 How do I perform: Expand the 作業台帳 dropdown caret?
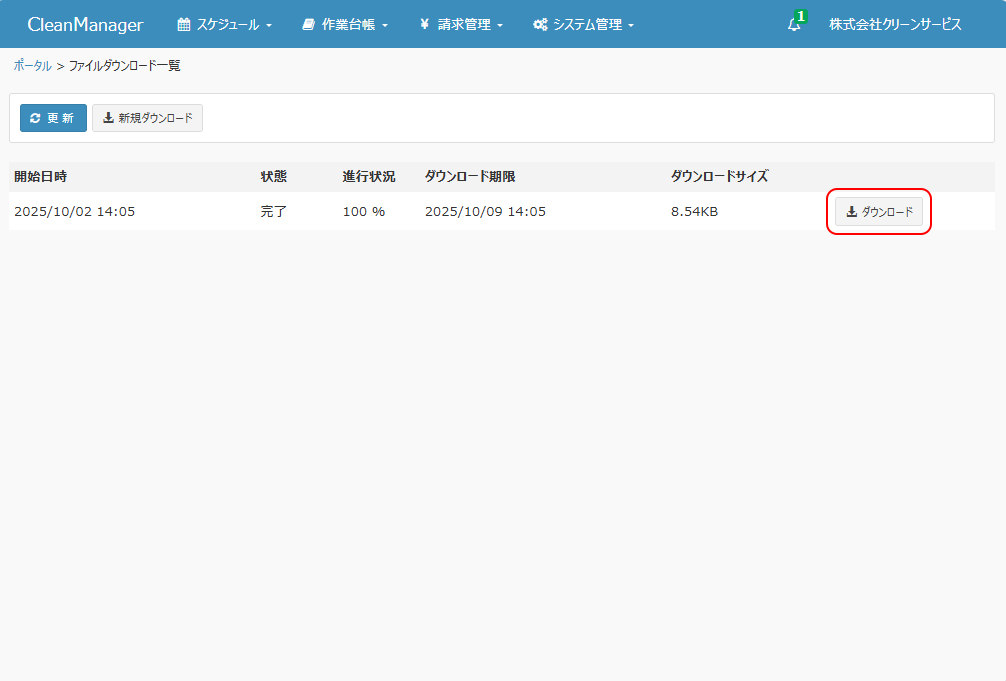click(x=385, y=26)
